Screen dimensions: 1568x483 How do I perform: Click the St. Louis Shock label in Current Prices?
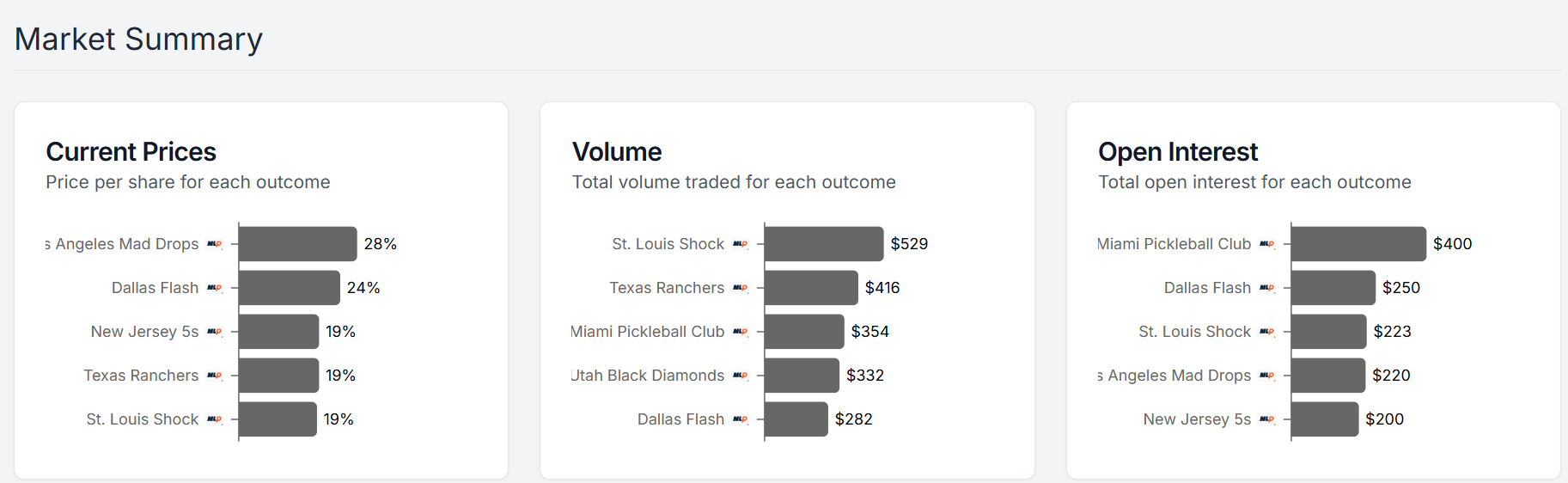[x=143, y=419]
